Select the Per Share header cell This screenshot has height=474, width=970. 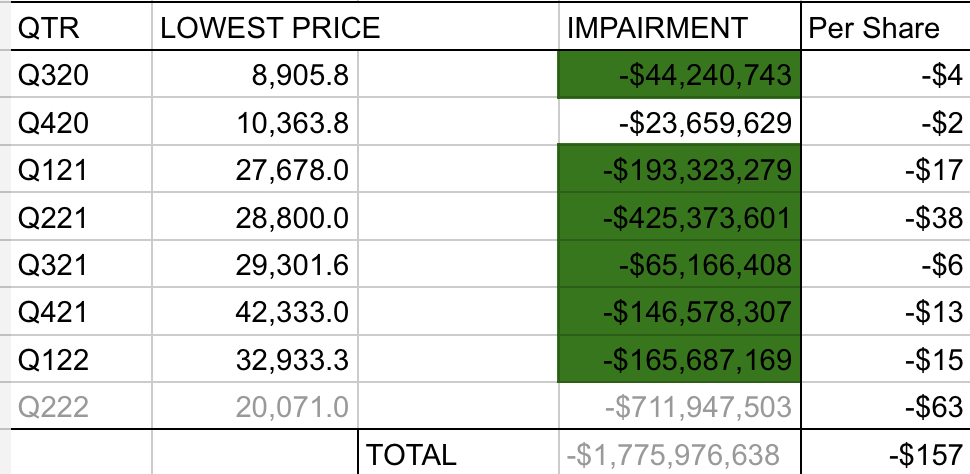tap(885, 27)
